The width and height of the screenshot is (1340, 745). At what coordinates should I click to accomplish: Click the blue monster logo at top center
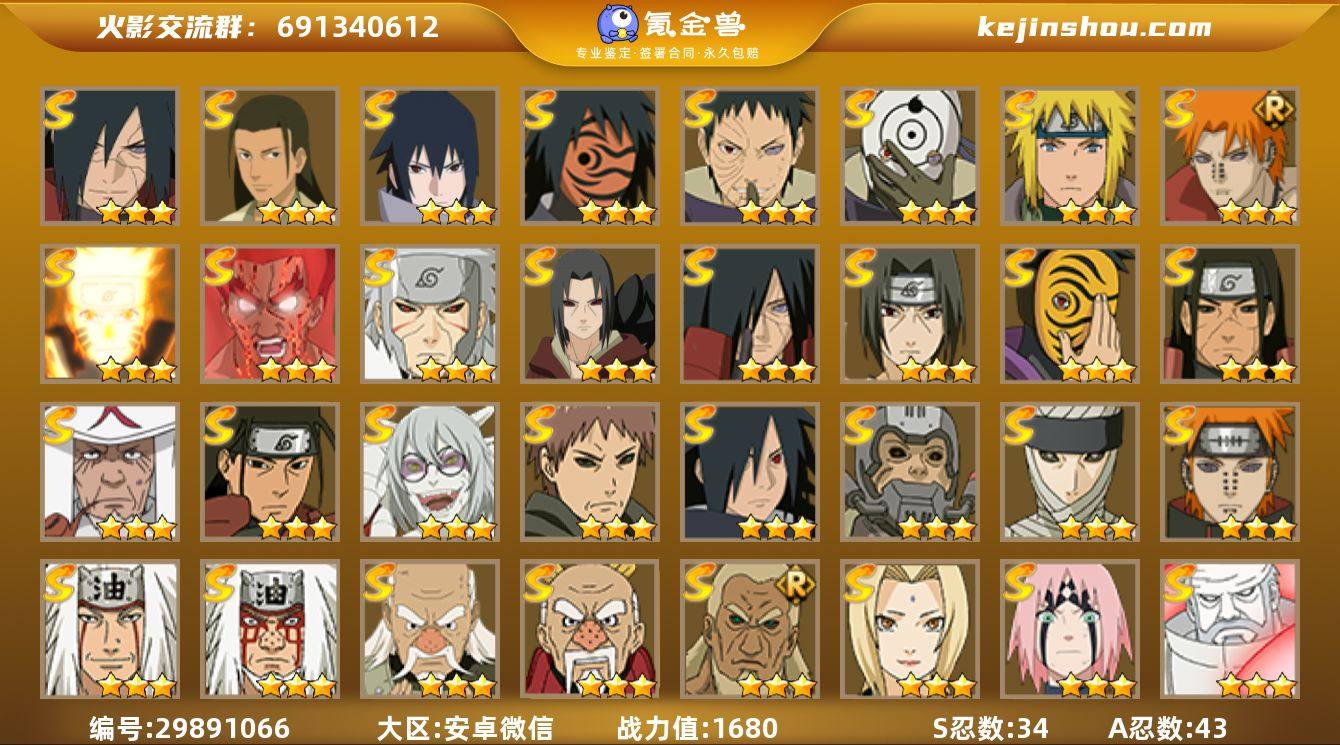[619, 24]
